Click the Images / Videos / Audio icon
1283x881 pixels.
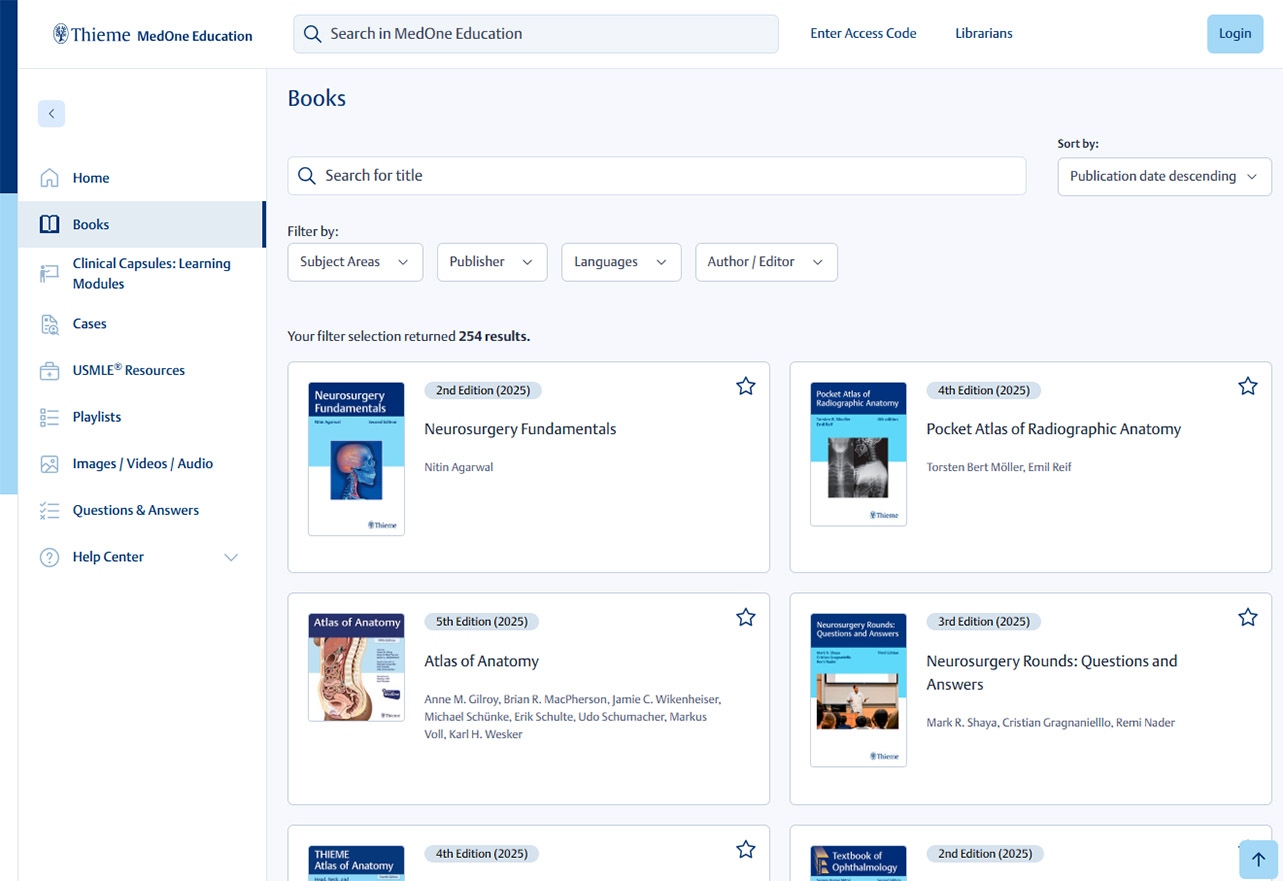[x=49, y=464]
